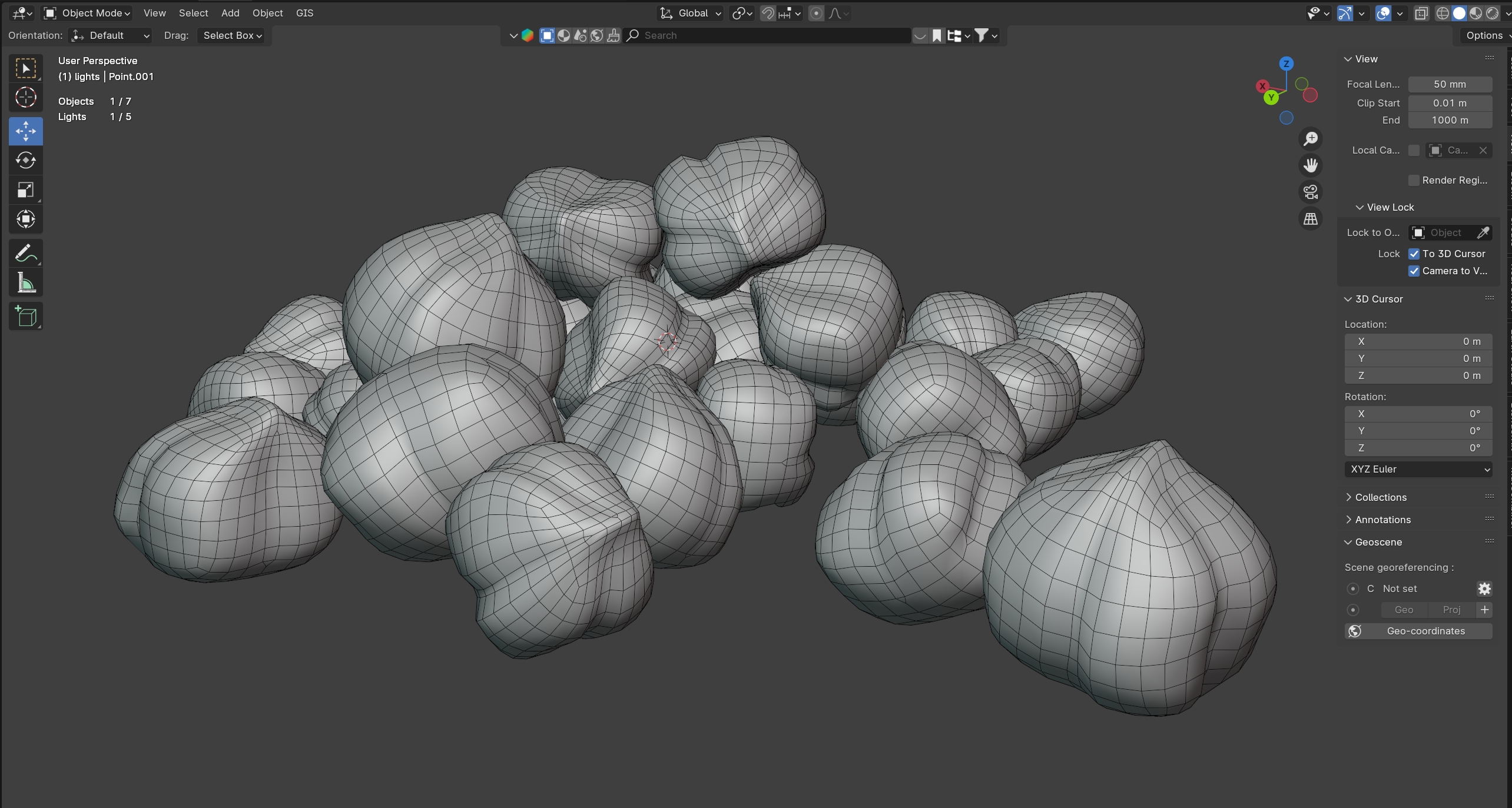Expand the Collections panel
The image size is (1512, 808).
[1380, 497]
